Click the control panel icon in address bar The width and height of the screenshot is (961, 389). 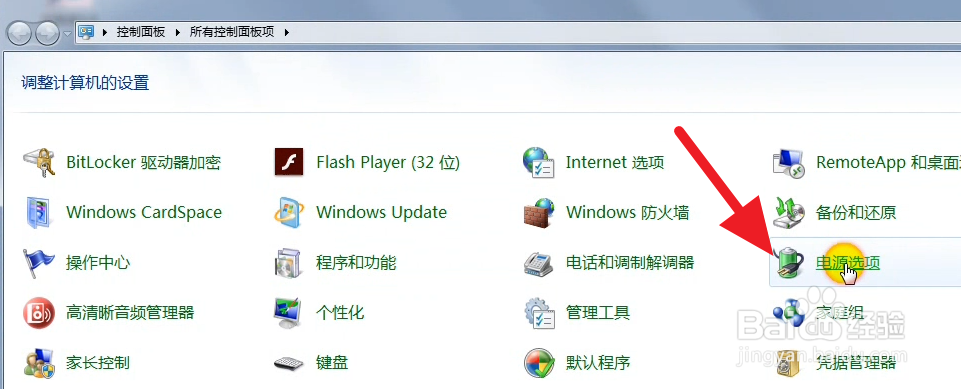pos(86,32)
